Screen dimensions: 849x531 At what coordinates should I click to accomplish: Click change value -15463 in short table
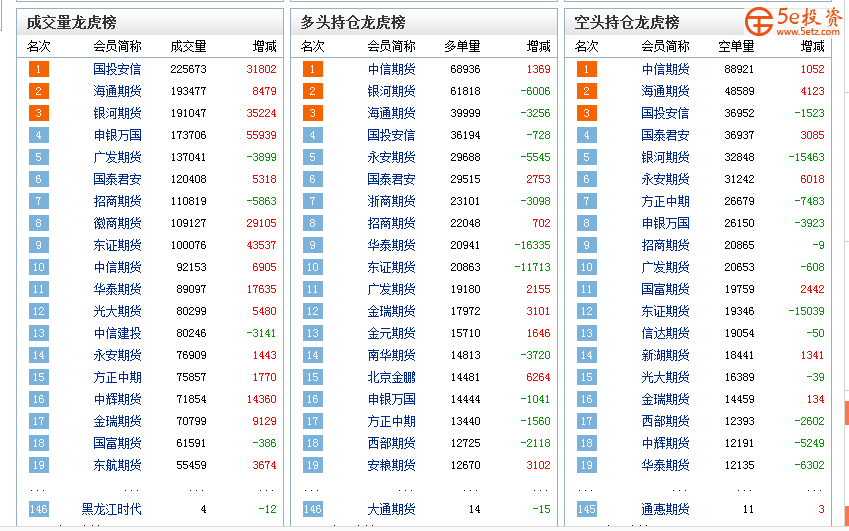point(806,157)
